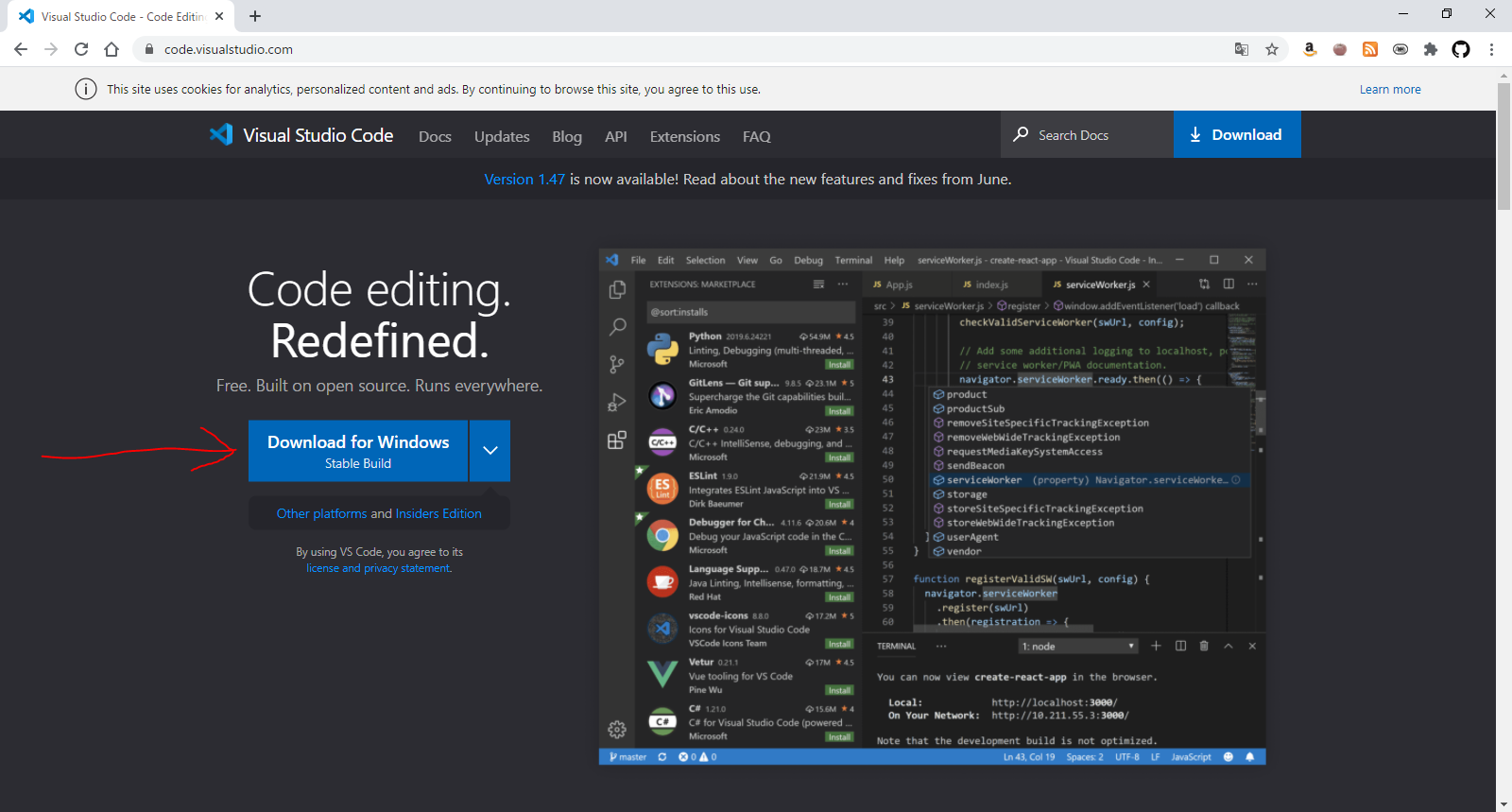Open the Extensions navigation item

point(684,136)
